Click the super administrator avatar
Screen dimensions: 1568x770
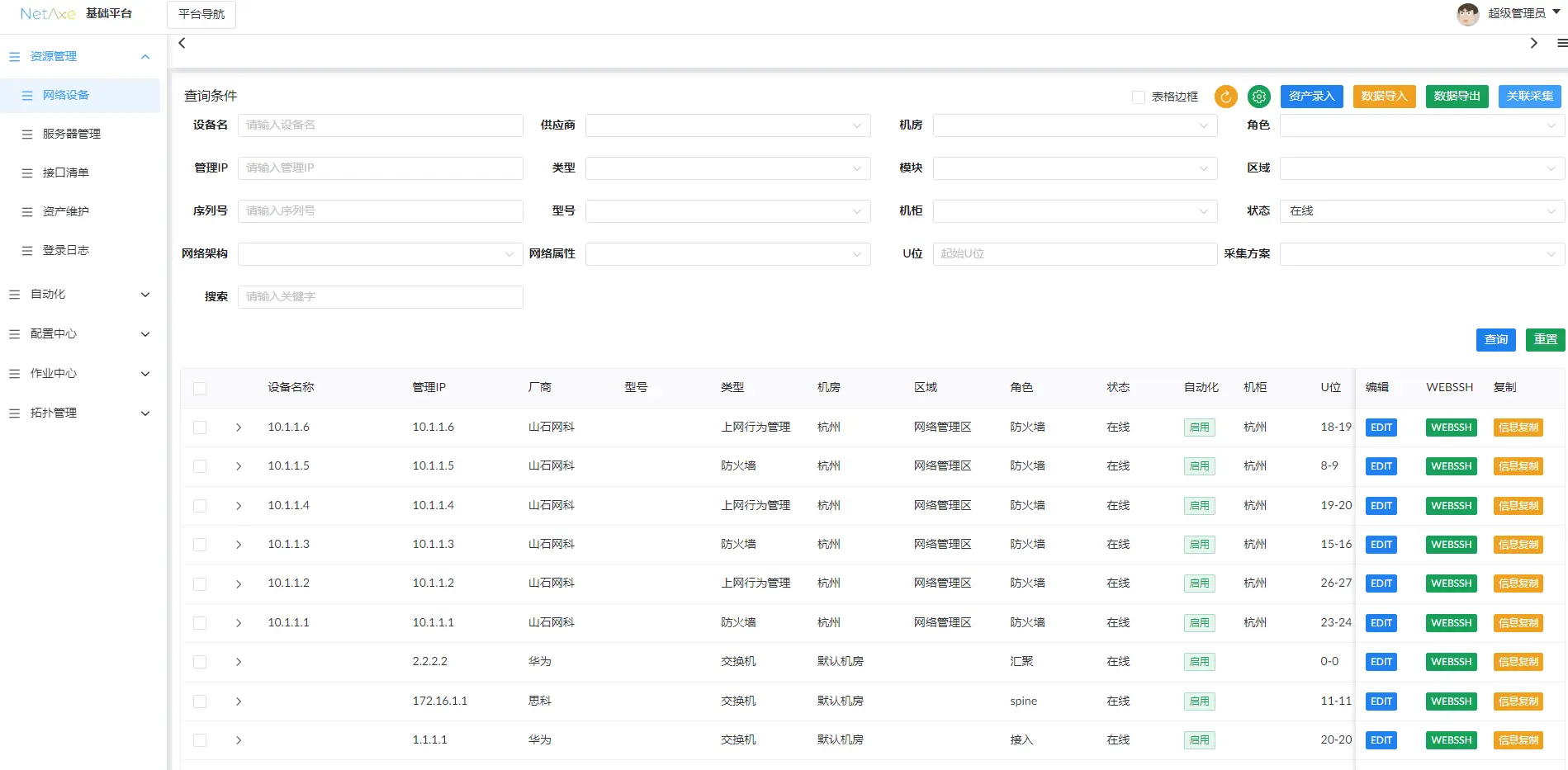tap(1468, 14)
